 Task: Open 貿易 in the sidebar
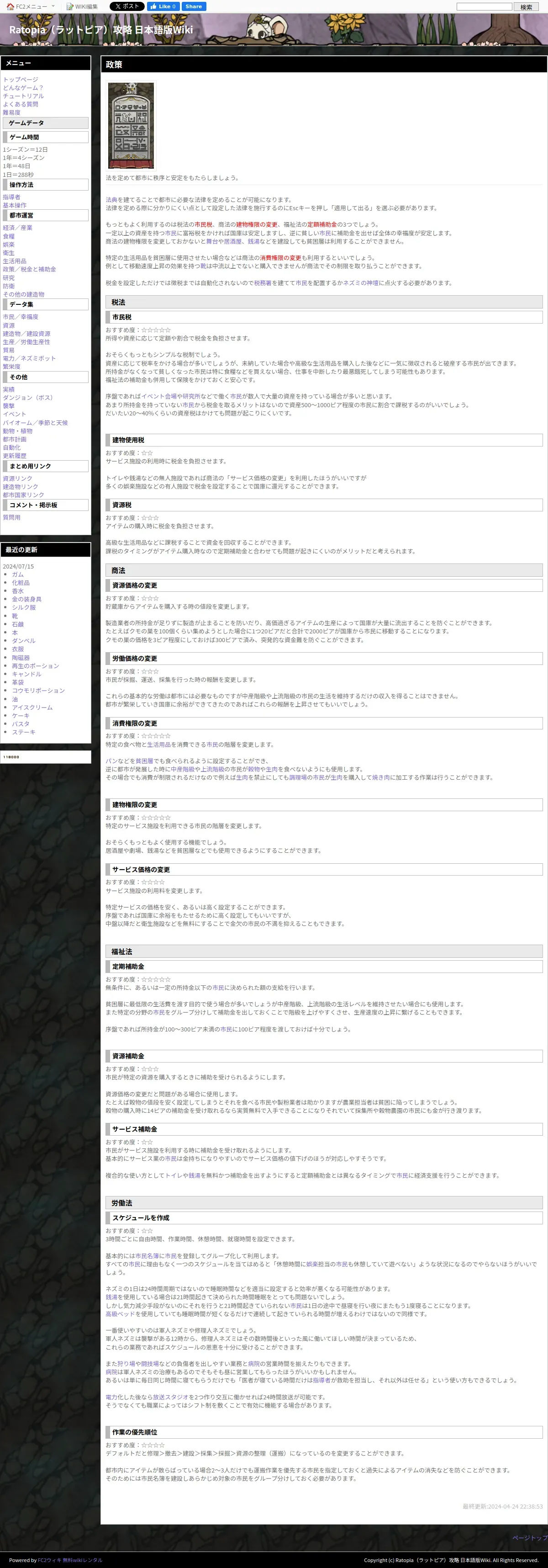click(x=9, y=350)
